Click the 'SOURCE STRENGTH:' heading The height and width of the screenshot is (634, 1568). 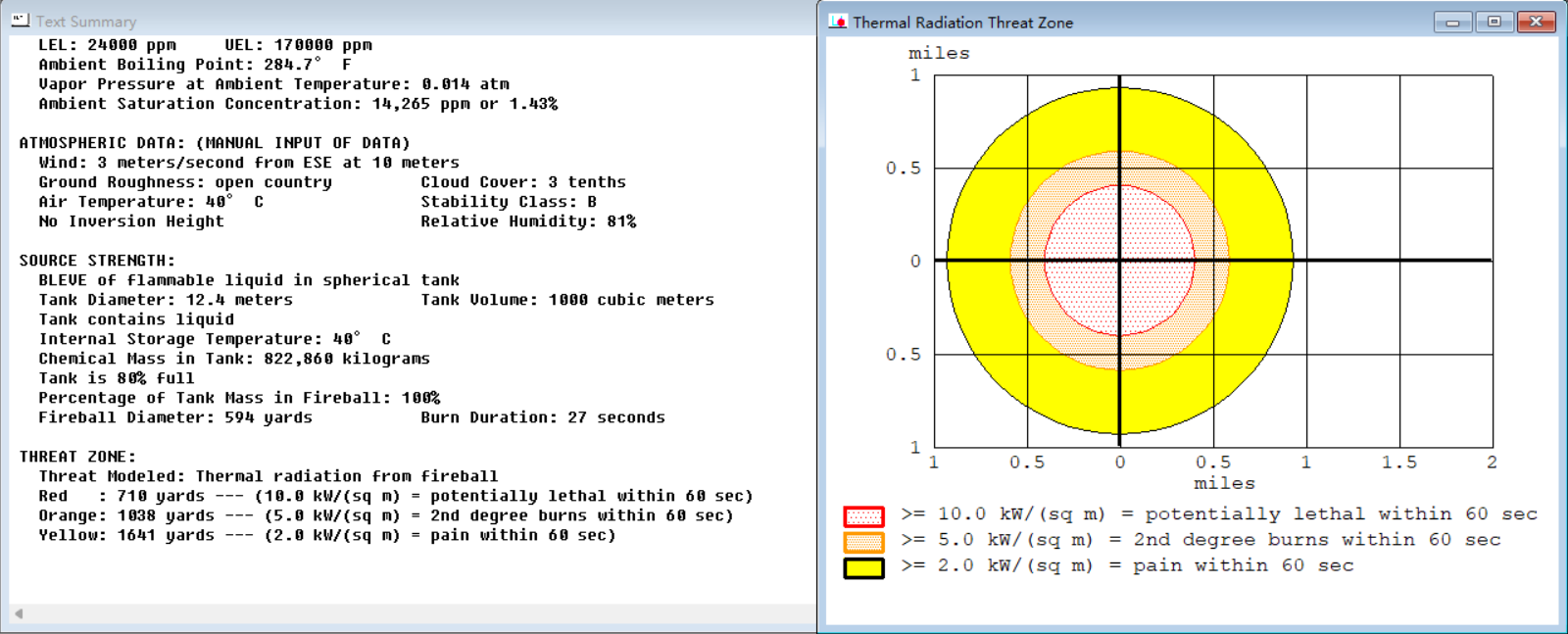(97, 261)
